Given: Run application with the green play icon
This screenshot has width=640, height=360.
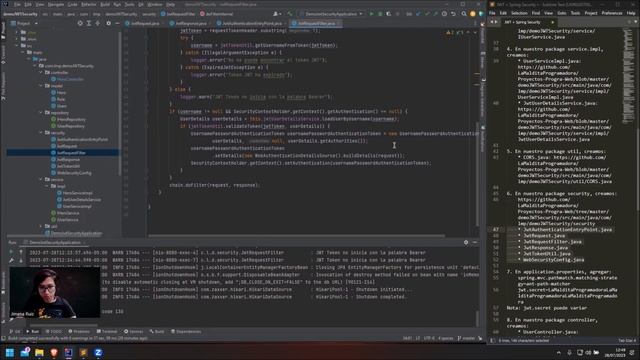Looking at the screenshot, I should (371, 14).
